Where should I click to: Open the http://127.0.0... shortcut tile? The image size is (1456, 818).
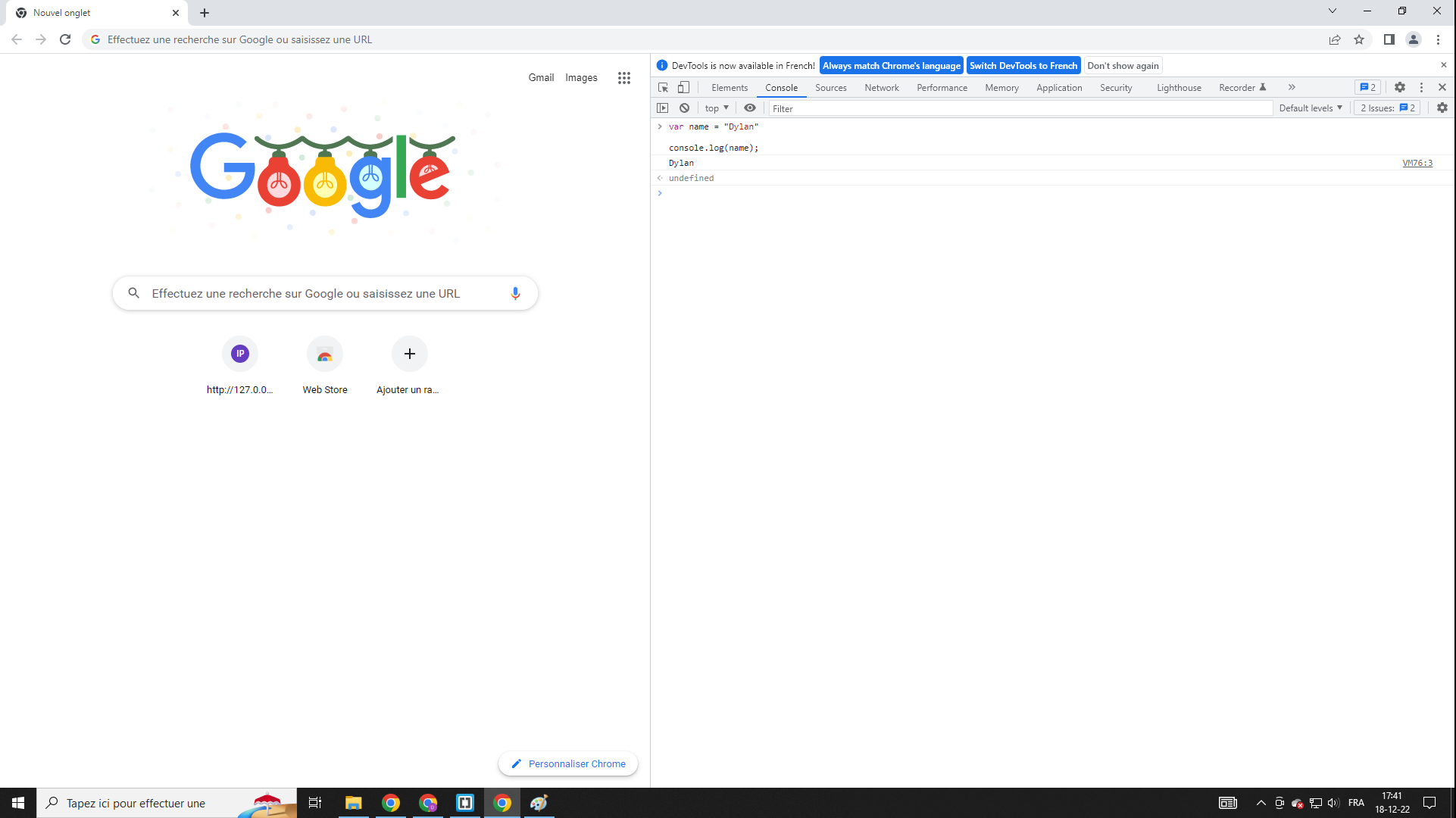239,367
